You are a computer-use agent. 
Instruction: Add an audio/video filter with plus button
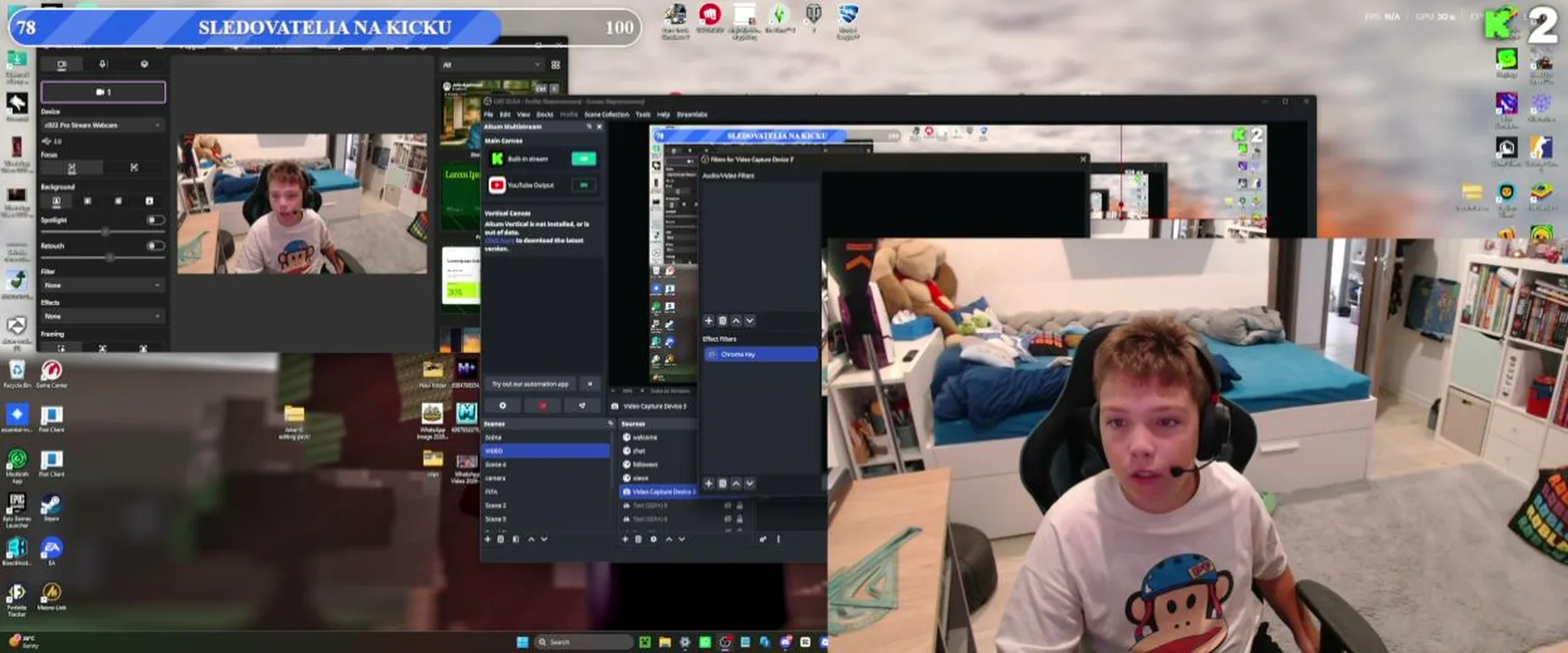[709, 321]
